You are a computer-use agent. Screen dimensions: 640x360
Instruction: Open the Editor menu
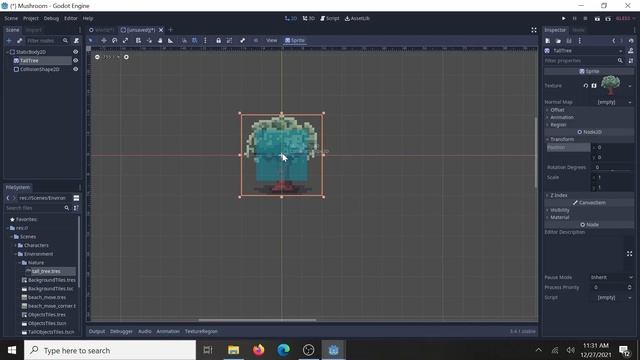71,18
